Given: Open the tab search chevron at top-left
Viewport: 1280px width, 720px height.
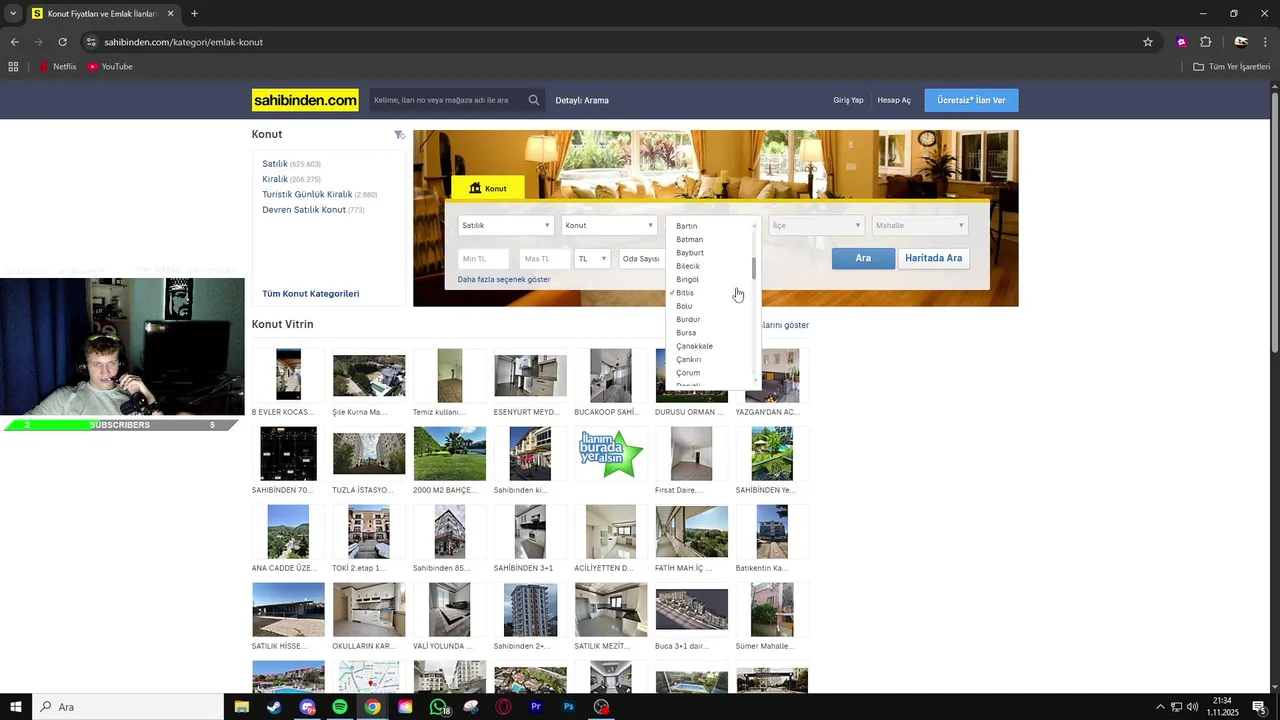Looking at the screenshot, I should point(13,14).
